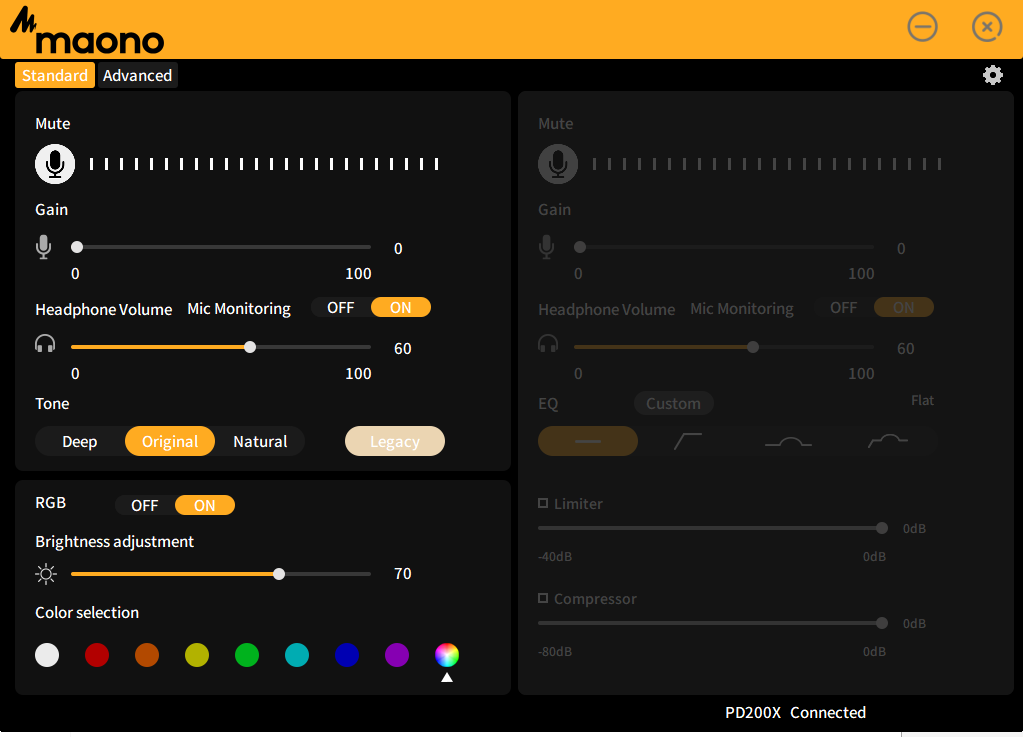The height and width of the screenshot is (737, 1023).
Task: Select the Deep tone
Action: [x=80, y=442]
